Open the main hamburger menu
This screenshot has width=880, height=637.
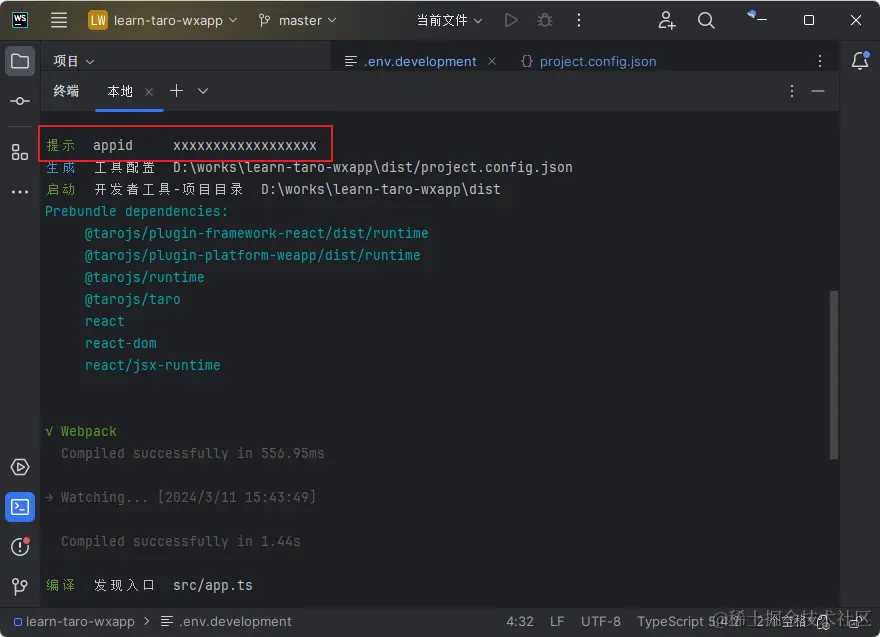(59, 20)
